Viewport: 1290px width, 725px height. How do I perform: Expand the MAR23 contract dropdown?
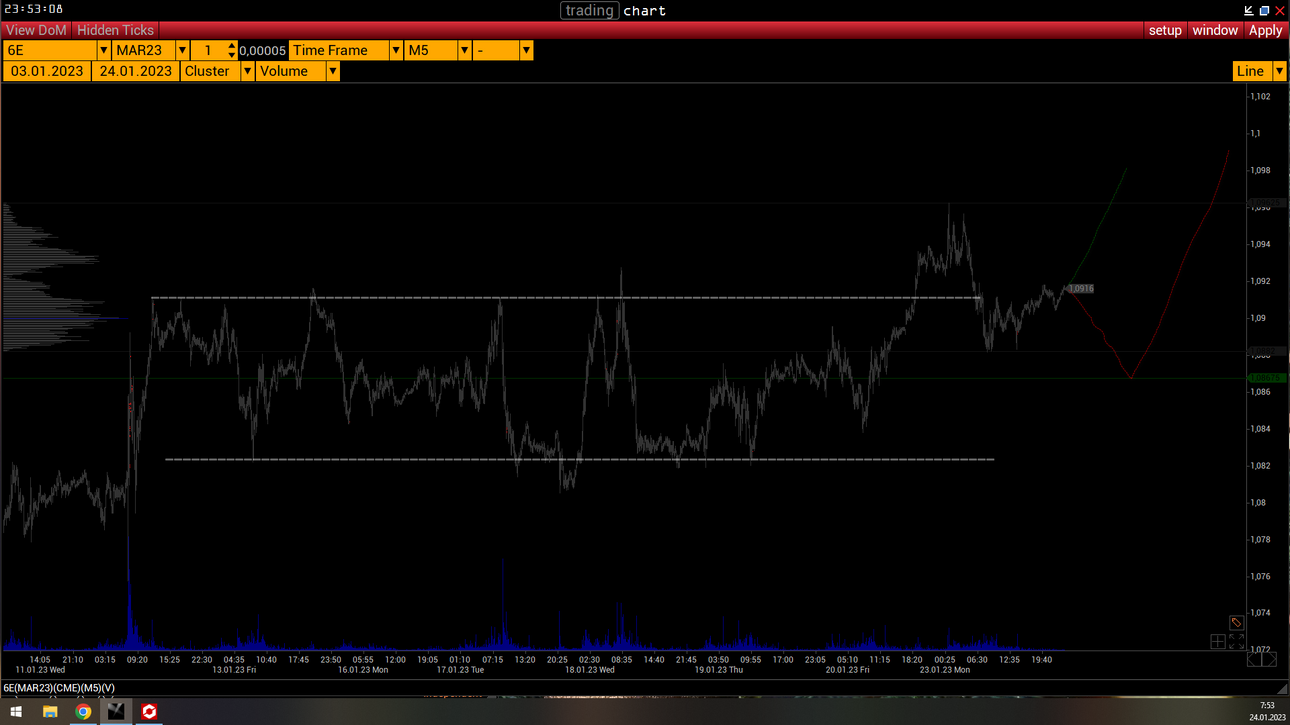tap(182, 50)
